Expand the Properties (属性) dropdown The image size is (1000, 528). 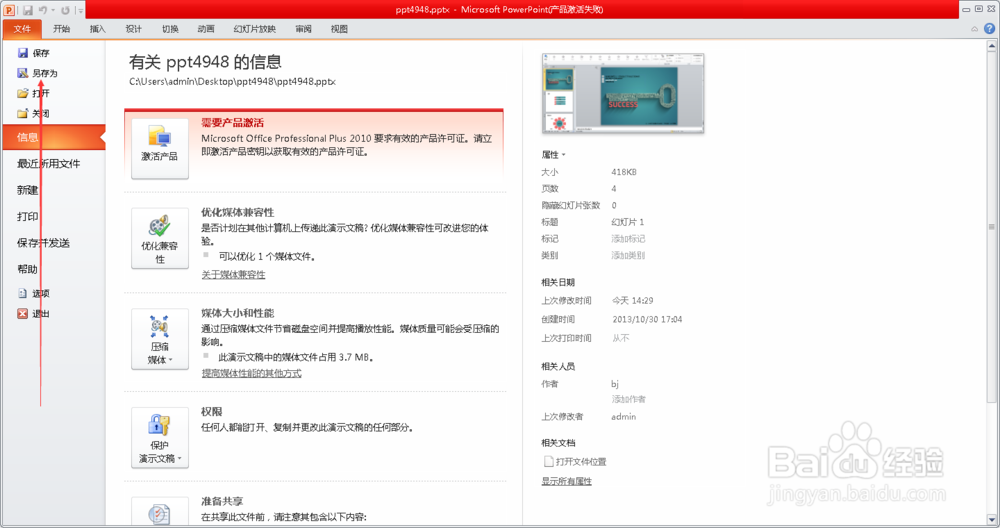[553, 155]
